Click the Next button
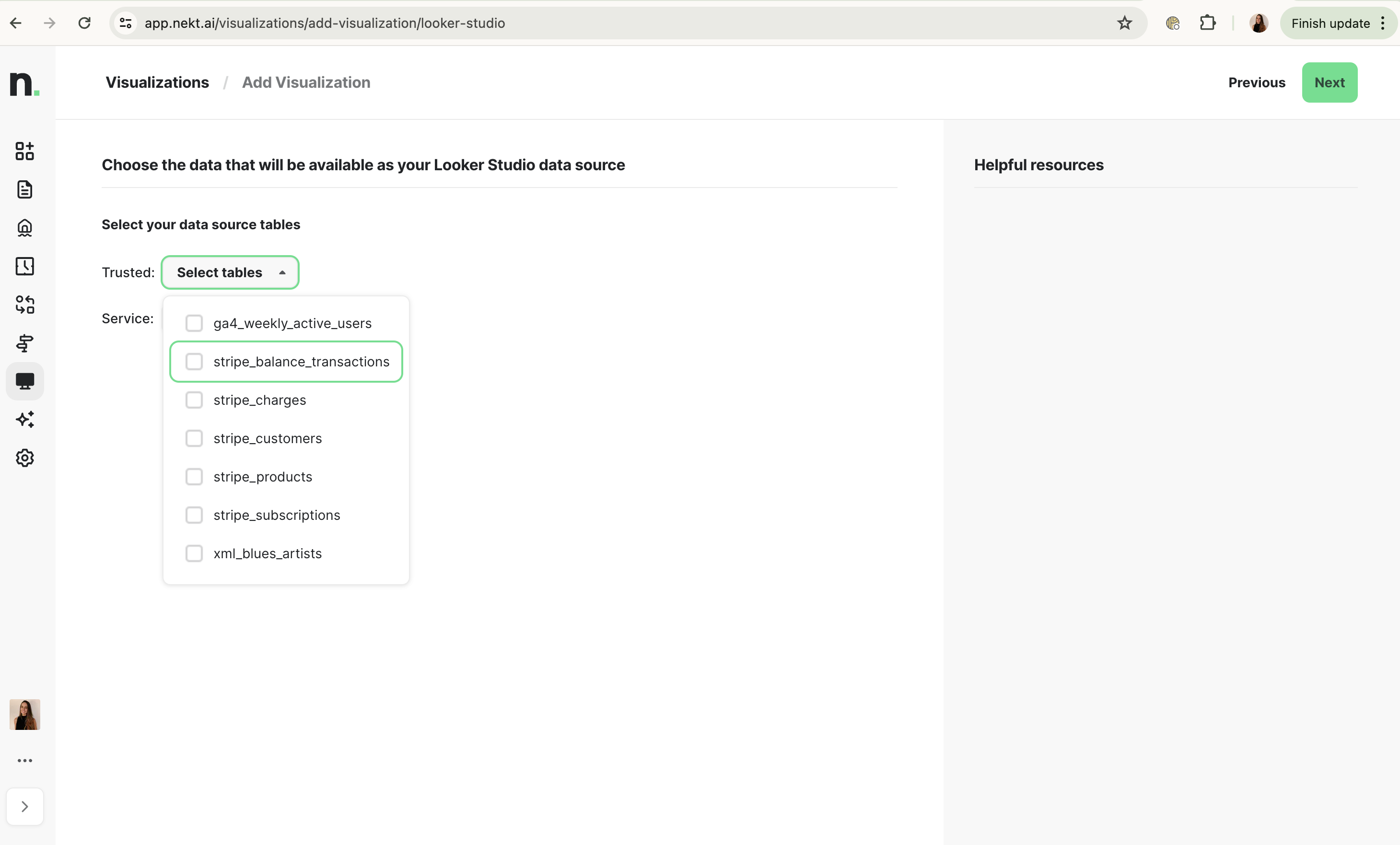 coord(1330,82)
